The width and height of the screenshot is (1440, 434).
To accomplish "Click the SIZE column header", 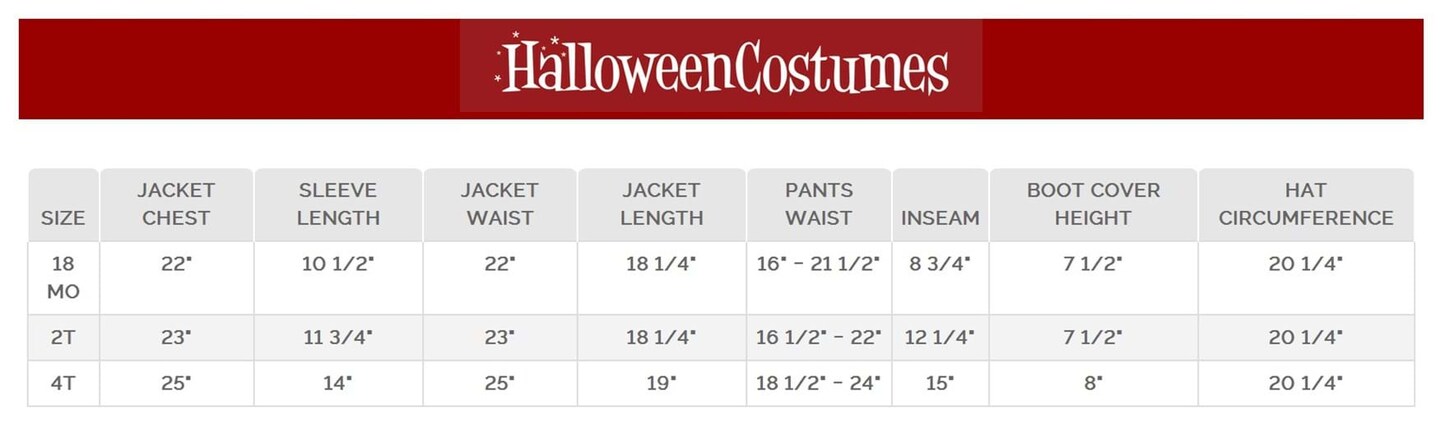I will pyautogui.click(x=63, y=217).
